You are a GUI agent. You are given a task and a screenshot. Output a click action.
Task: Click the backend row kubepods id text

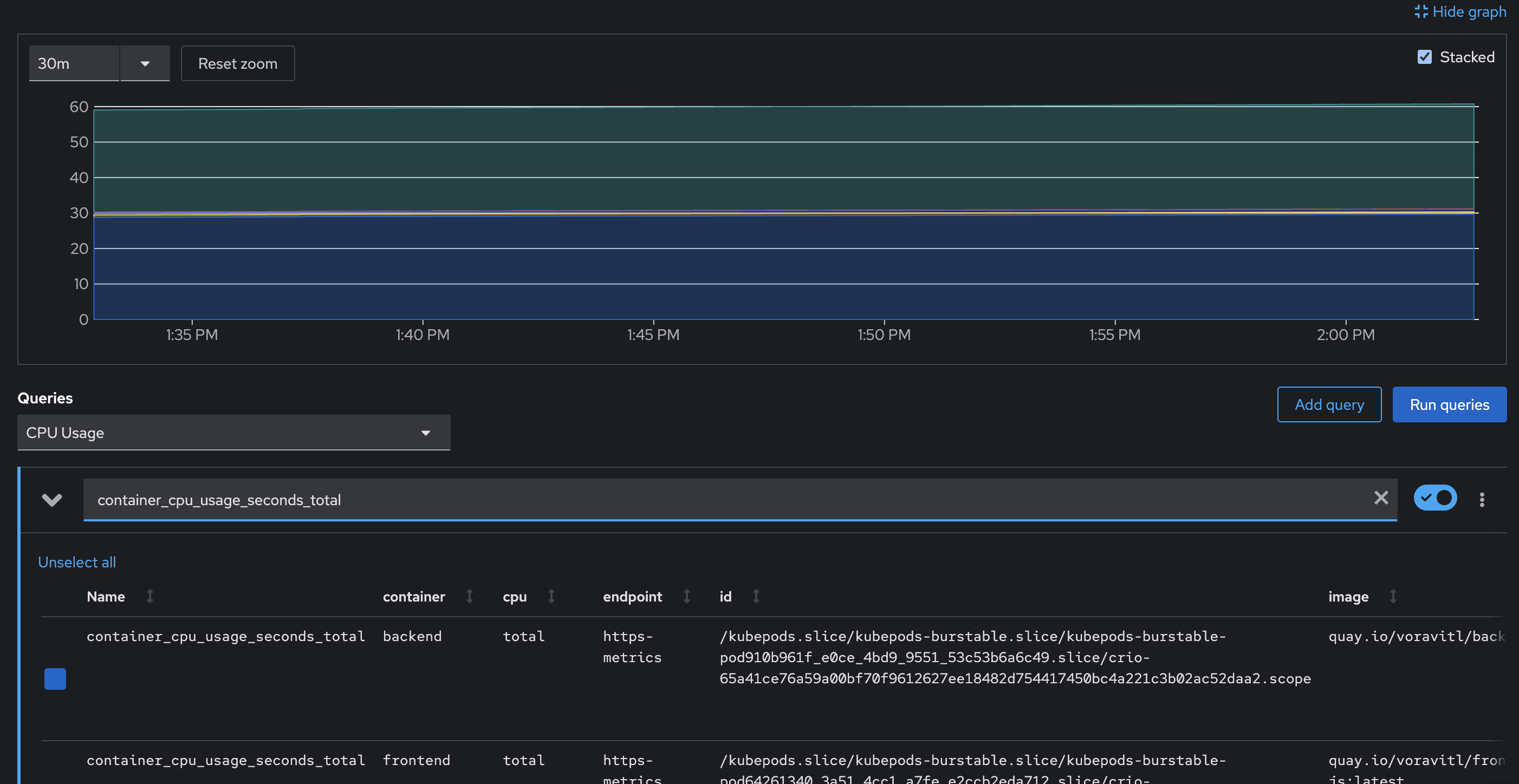[x=1015, y=657]
